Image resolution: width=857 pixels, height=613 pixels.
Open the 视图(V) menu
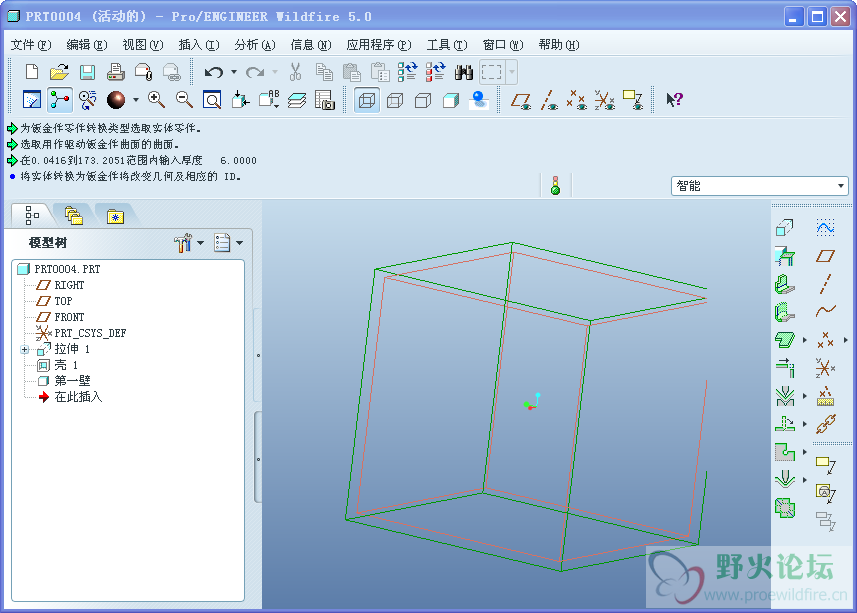click(143, 45)
